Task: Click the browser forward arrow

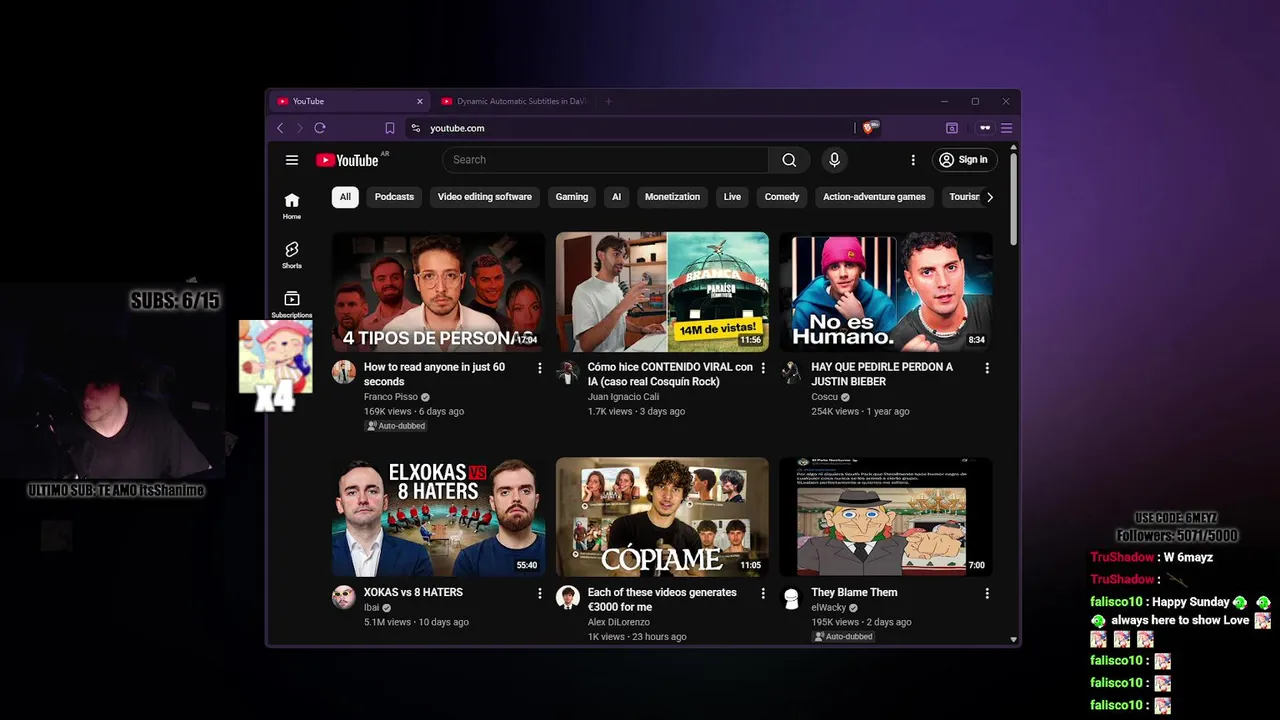Action: [x=299, y=128]
